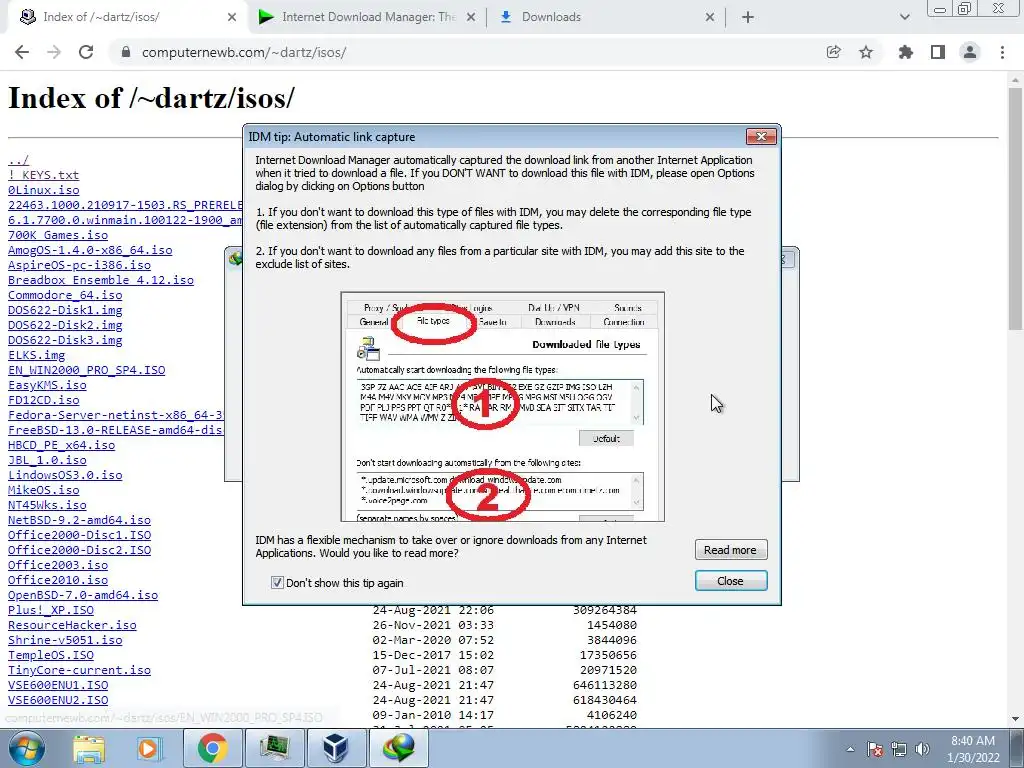
Task: Share this page via the share icon
Action: [x=833, y=52]
